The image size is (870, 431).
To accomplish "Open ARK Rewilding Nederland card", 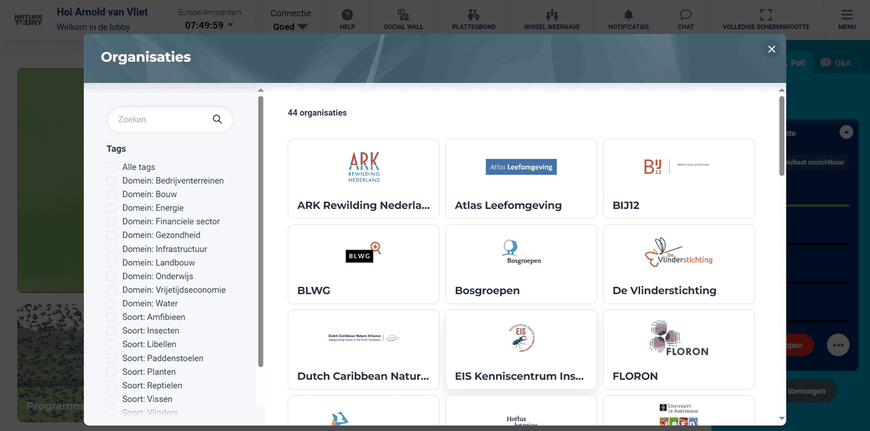I will (x=363, y=179).
